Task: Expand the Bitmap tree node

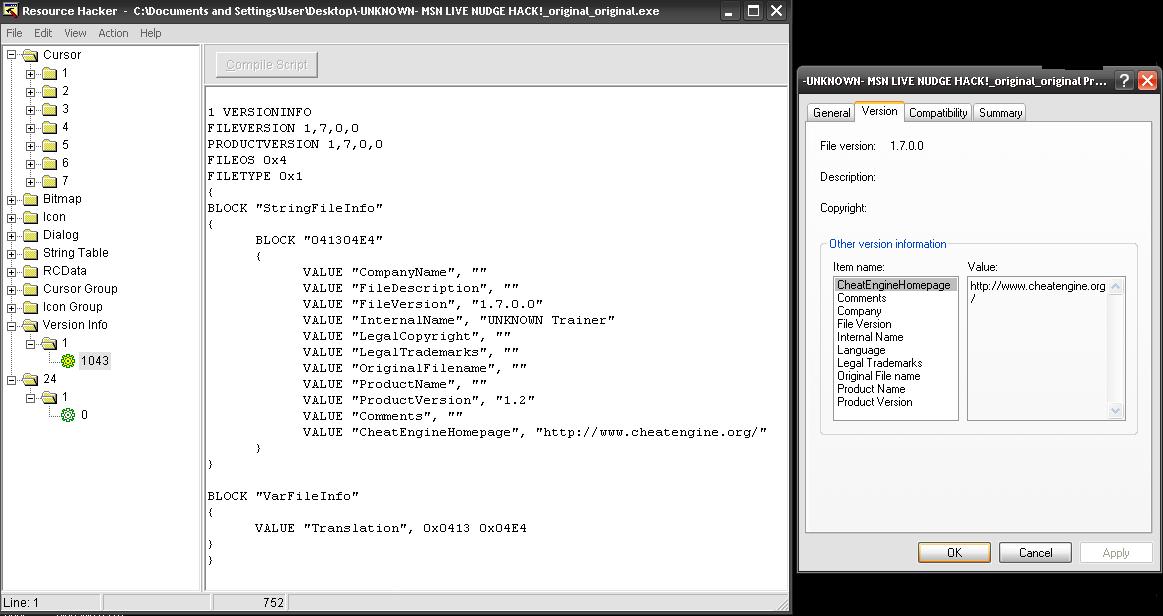Action: (x=12, y=199)
